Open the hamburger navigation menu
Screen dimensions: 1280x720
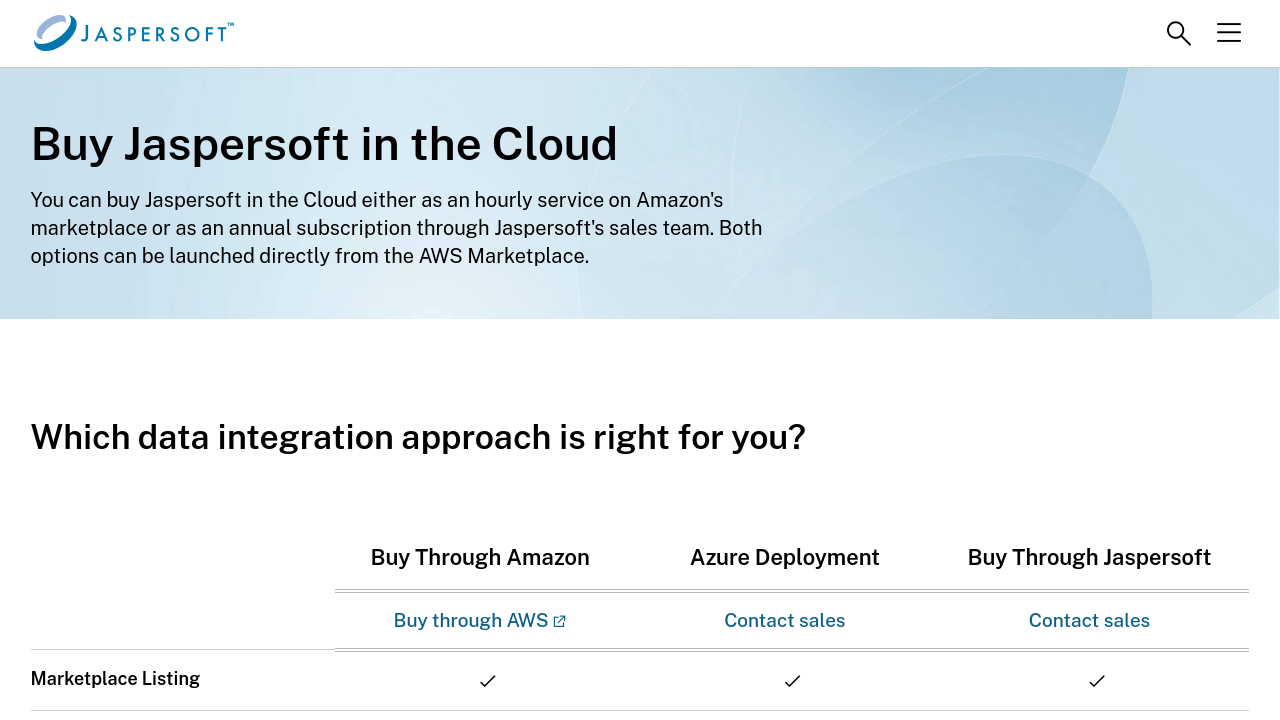pos(1228,33)
